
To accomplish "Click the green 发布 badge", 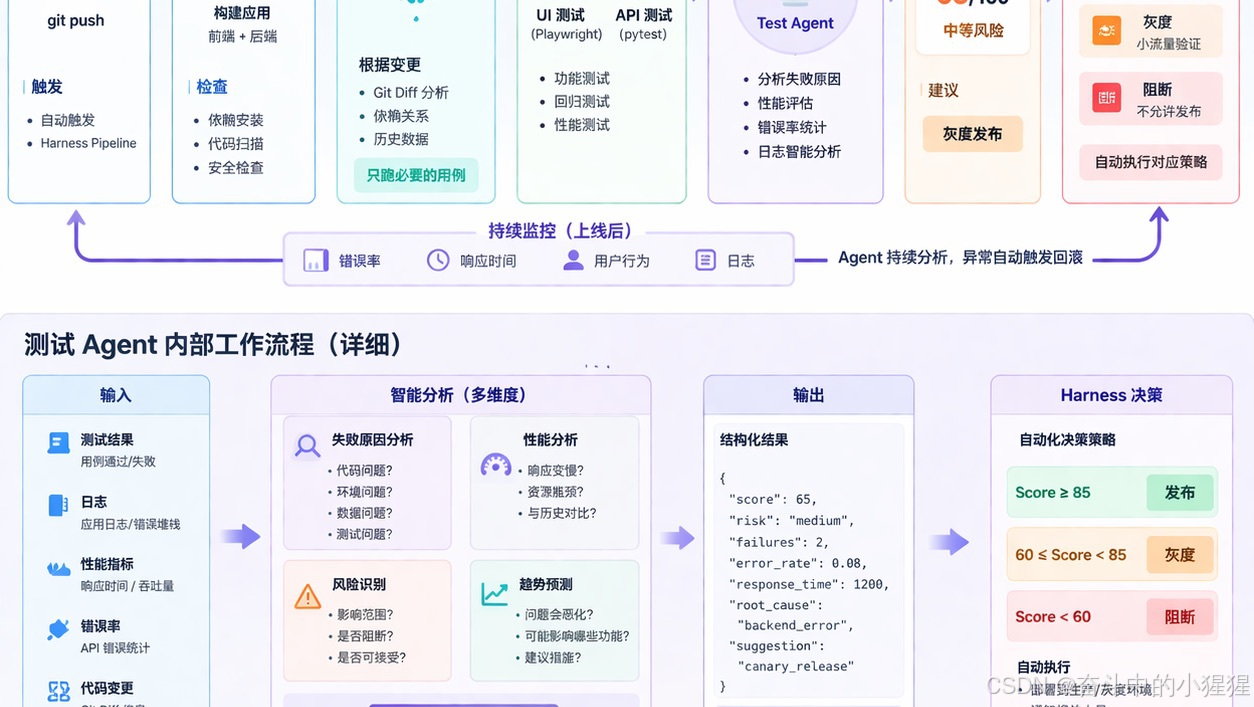I will [1180, 493].
